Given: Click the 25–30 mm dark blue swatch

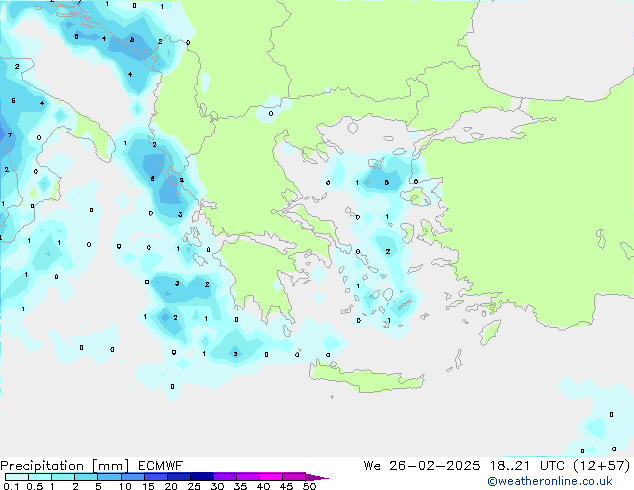Looking at the screenshot, I should coord(201,477).
